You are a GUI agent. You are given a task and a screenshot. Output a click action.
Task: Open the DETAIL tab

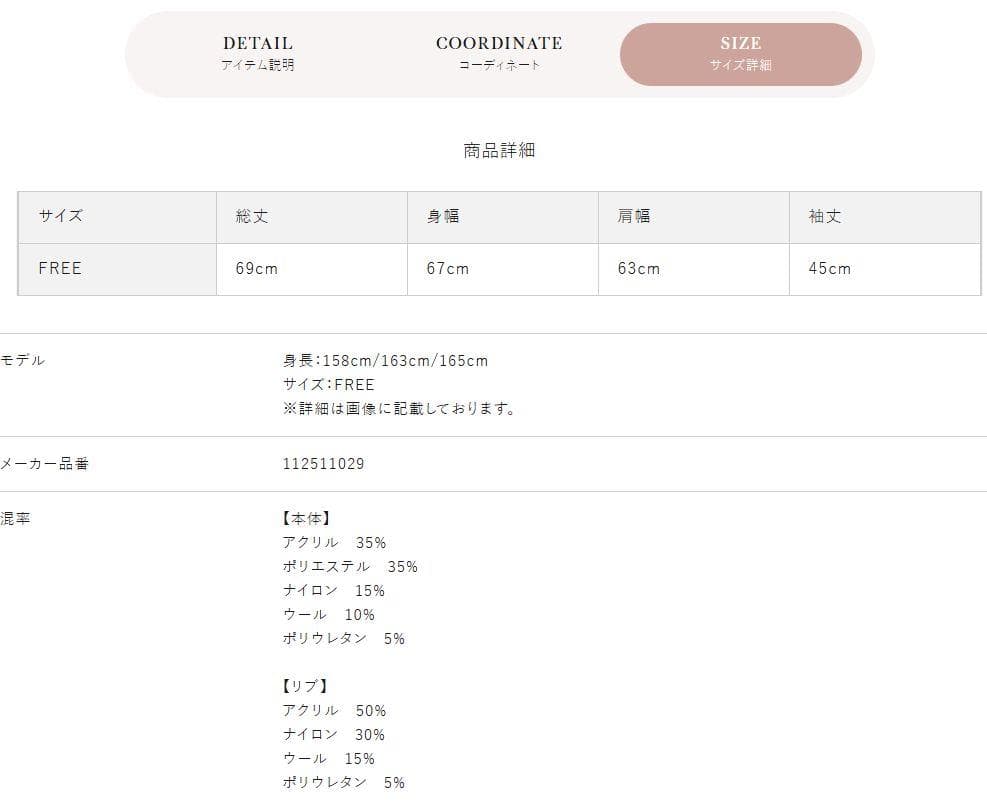point(258,54)
